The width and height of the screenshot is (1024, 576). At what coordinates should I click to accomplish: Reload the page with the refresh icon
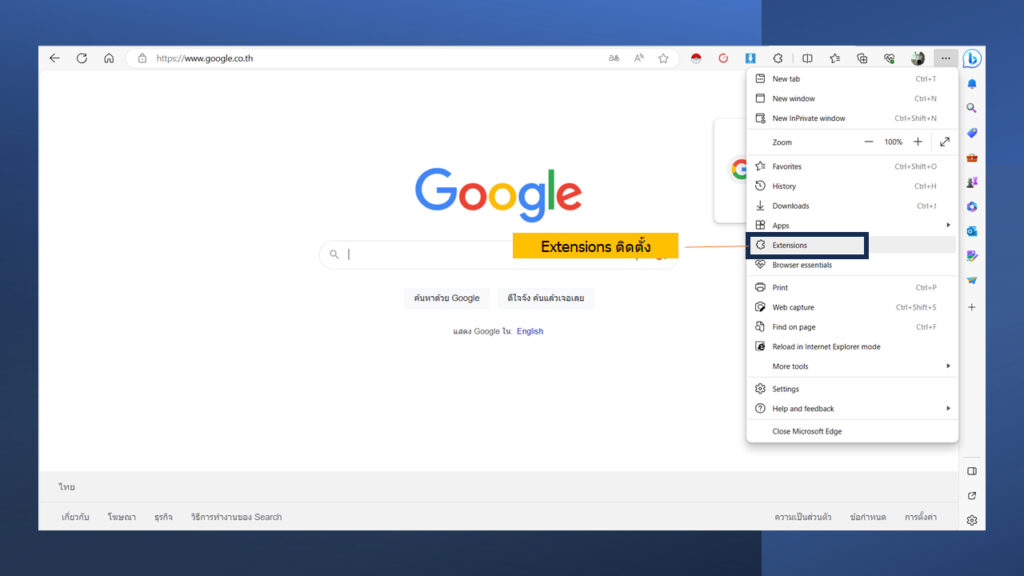click(x=82, y=58)
